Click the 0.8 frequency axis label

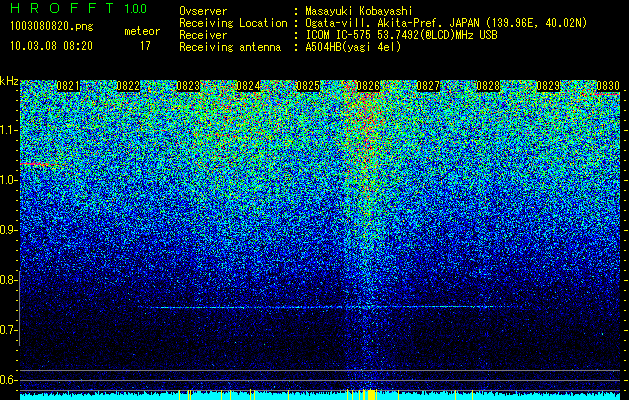coord(8,280)
